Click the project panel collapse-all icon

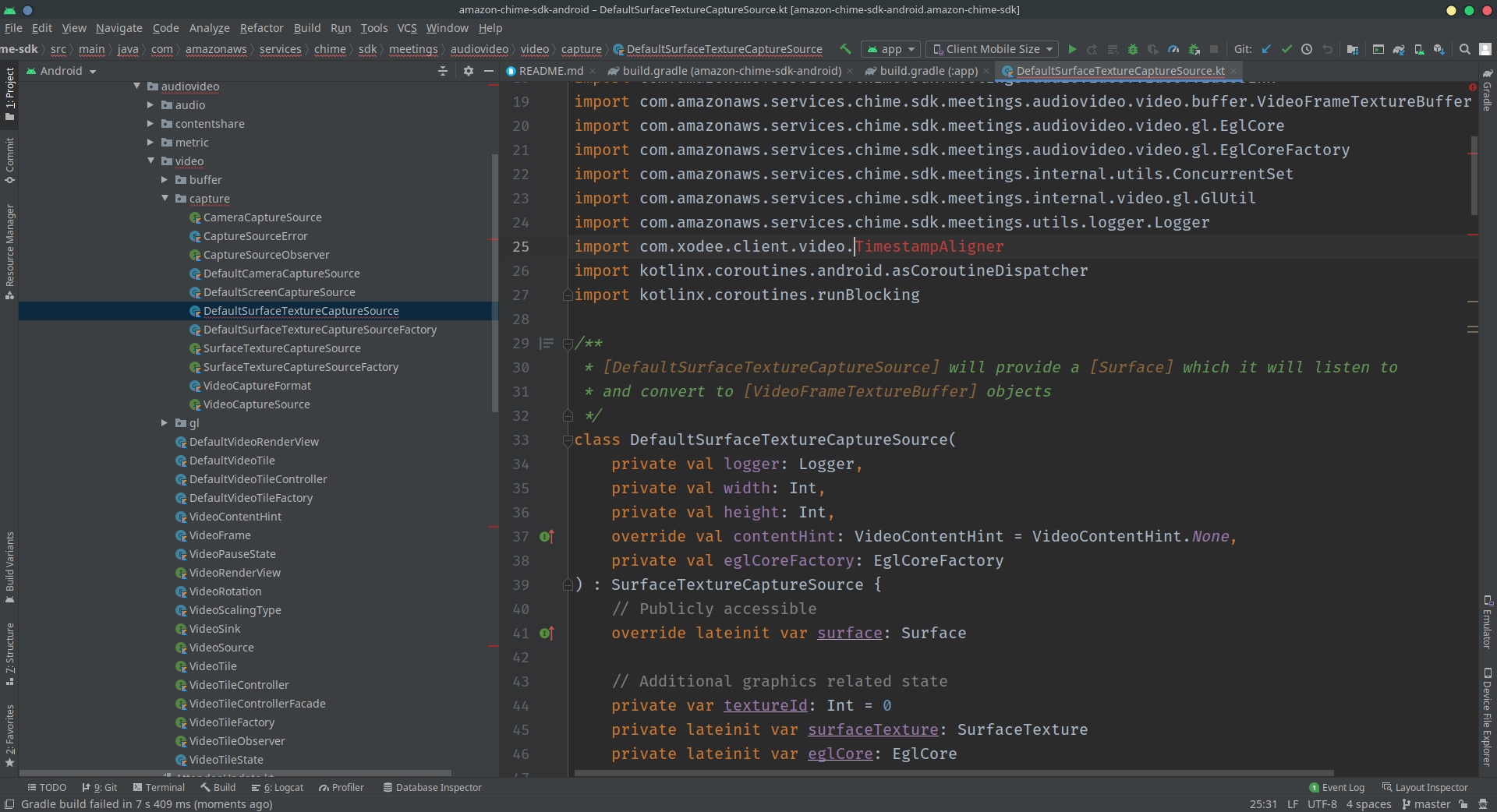[443, 71]
